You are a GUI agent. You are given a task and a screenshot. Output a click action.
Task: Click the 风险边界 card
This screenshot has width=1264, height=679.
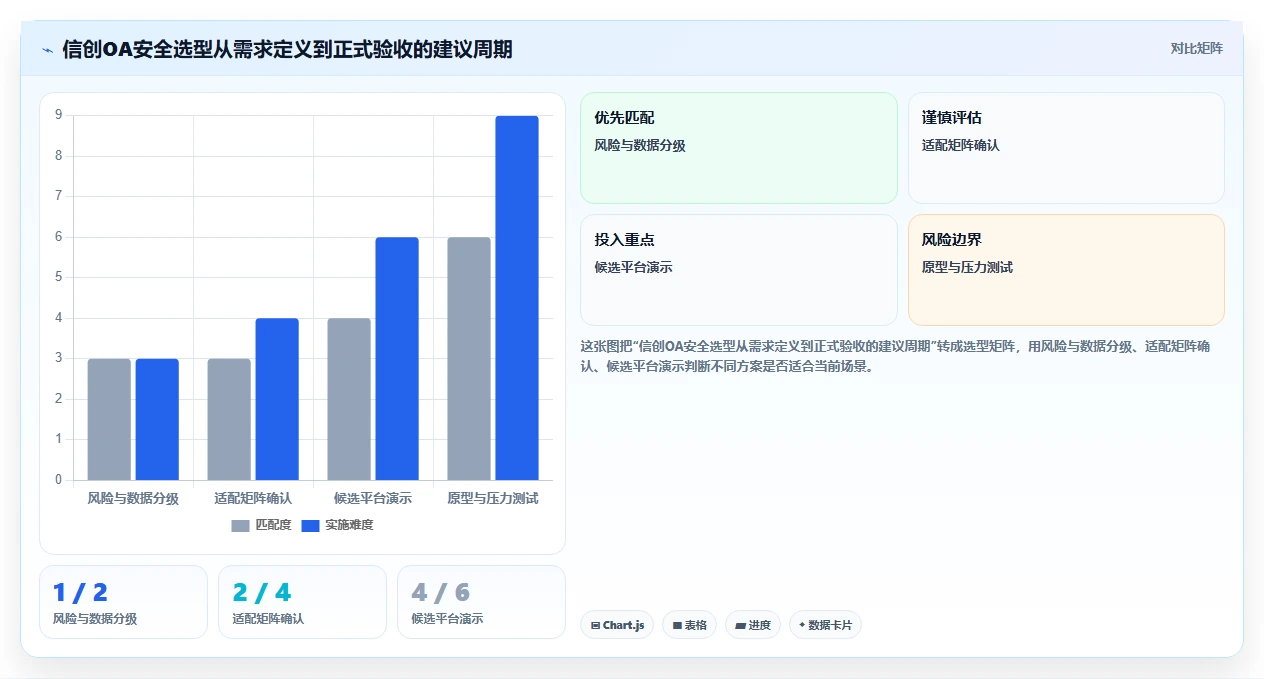point(1066,270)
